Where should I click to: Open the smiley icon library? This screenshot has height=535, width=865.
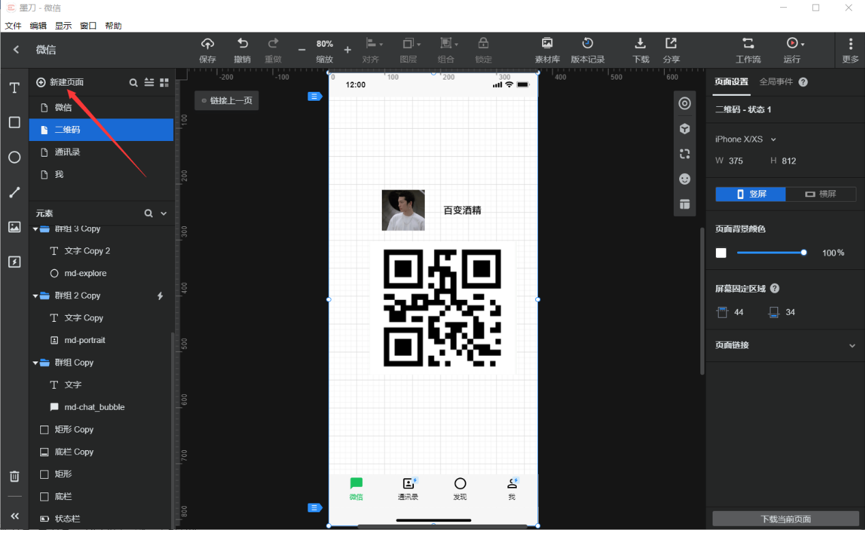point(685,179)
